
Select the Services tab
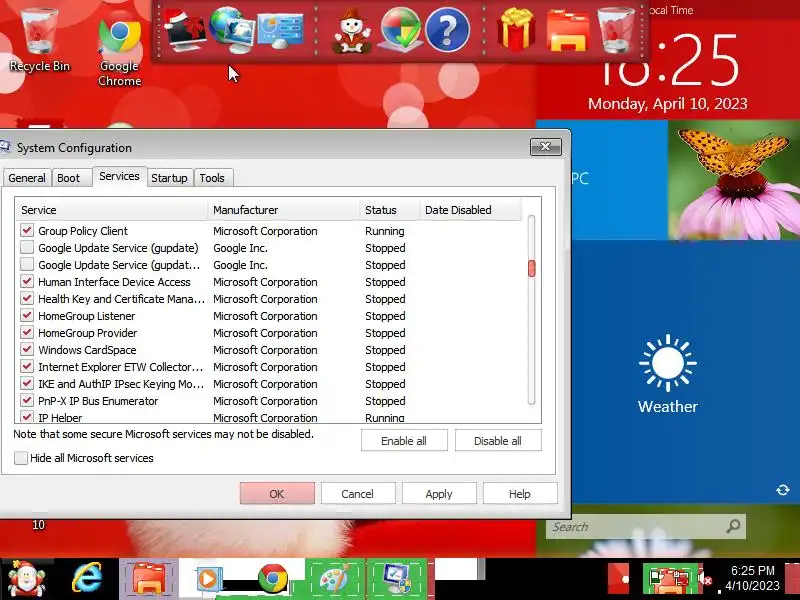119,176
